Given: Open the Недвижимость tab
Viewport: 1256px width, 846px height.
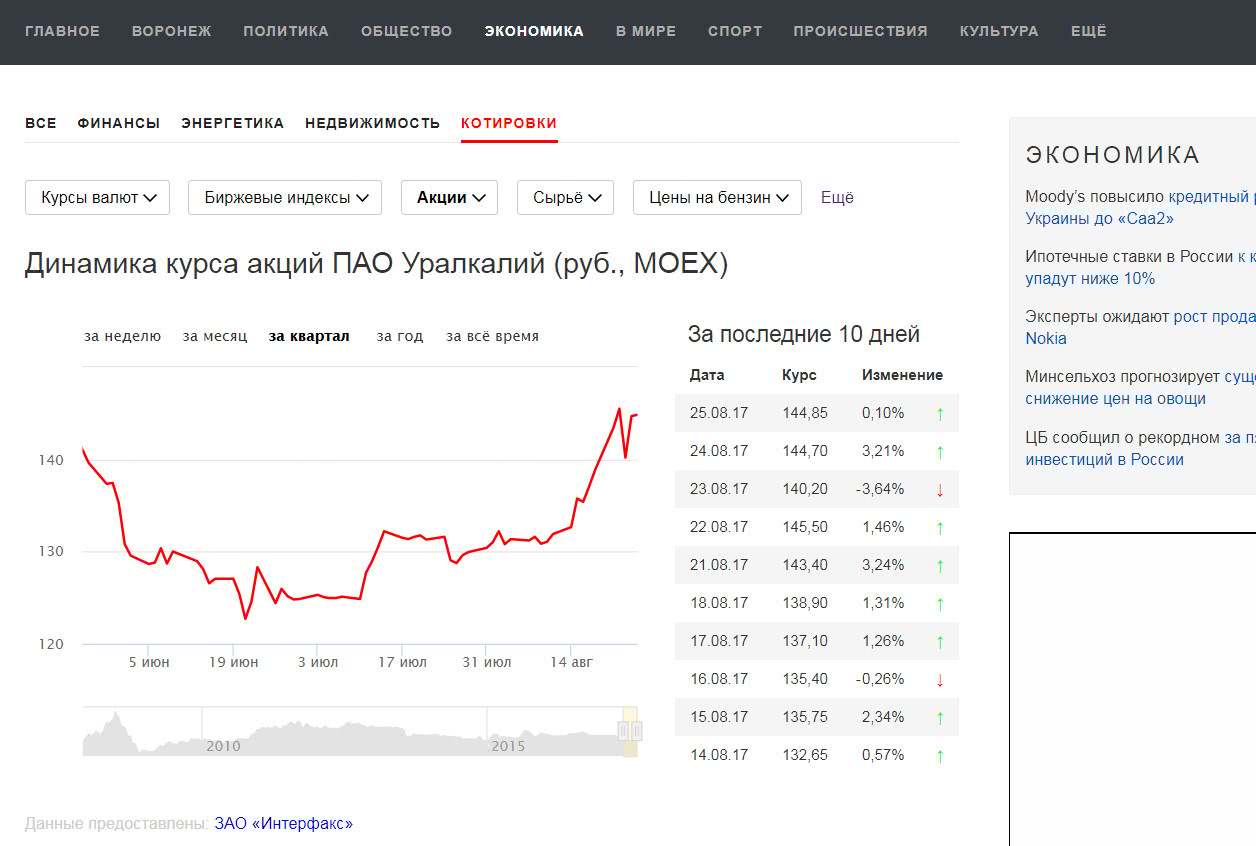Looking at the screenshot, I should tap(372, 123).
